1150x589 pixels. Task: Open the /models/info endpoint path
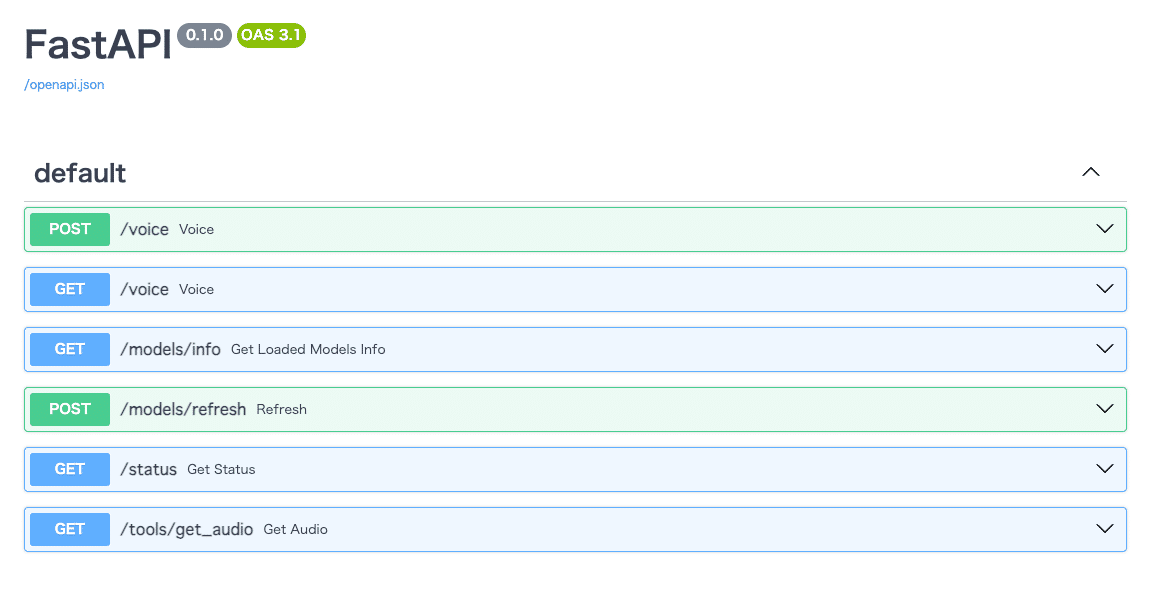click(x=170, y=350)
